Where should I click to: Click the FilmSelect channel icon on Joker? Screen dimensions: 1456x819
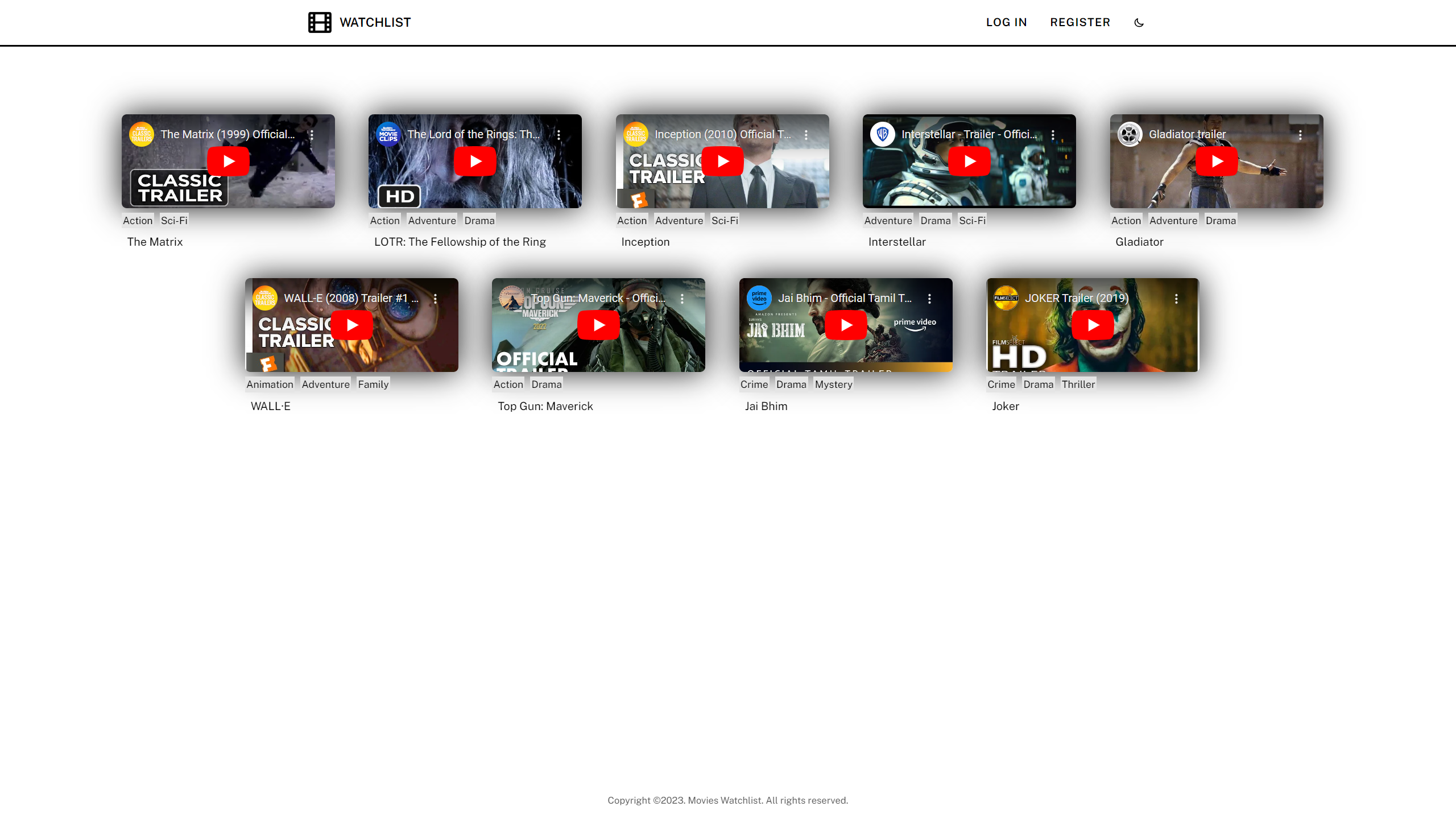point(1006,298)
